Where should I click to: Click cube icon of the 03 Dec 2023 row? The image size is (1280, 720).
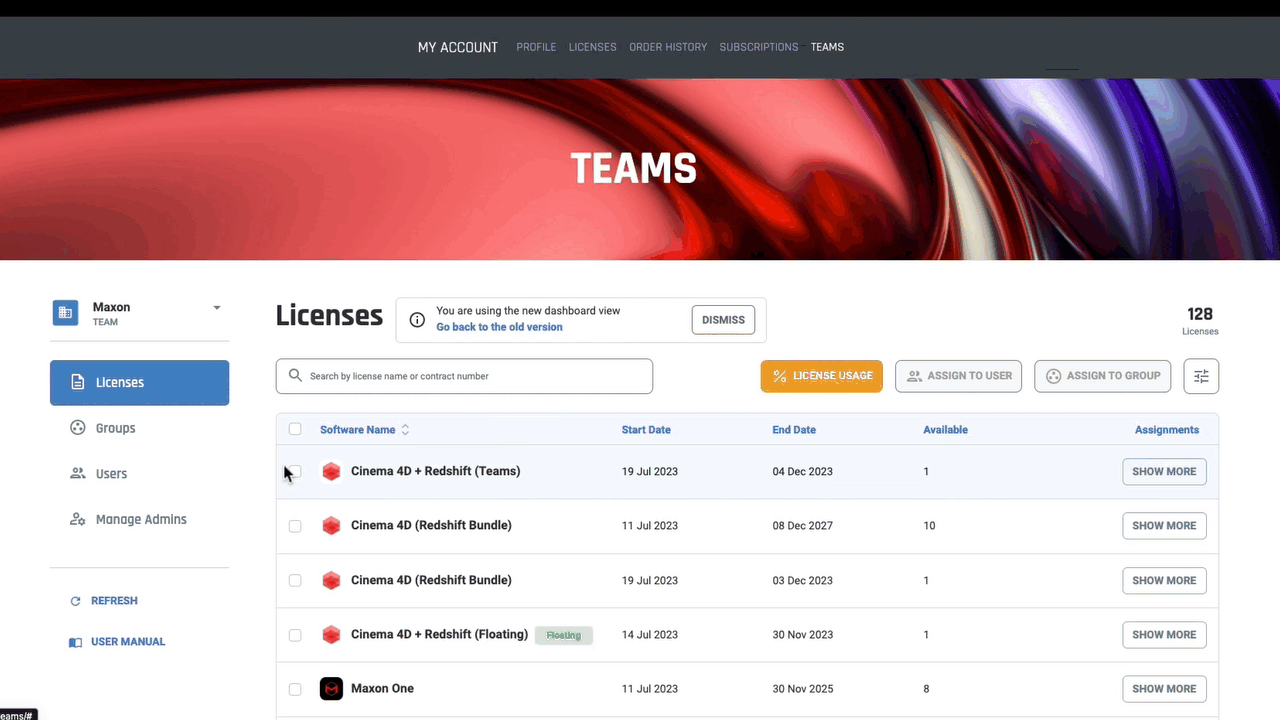click(331, 580)
